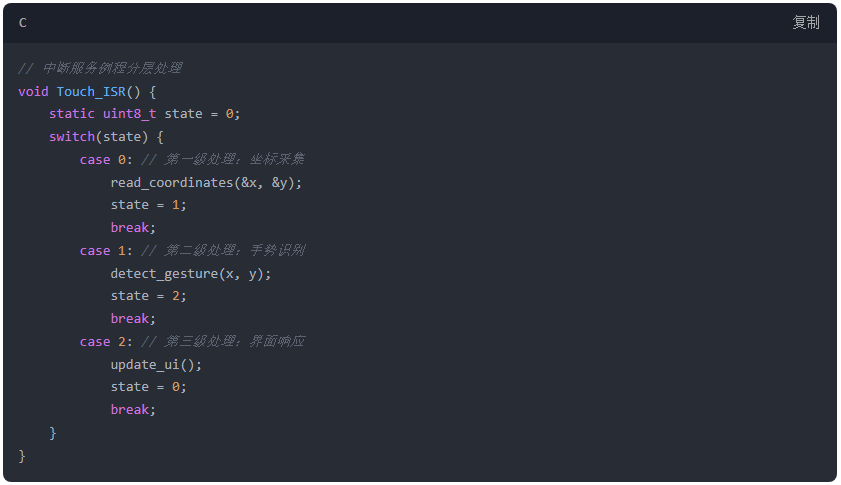Click the 'state = 2;' assignment line
This screenshot has height=485, width=841.
tap(149, 296)
